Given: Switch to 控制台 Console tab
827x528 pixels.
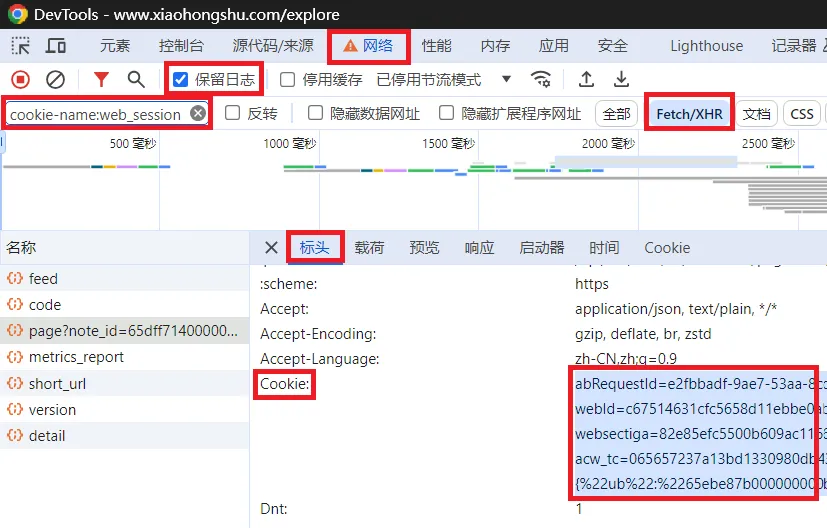Looking at the screenshot, I should [x=181, y=46].
